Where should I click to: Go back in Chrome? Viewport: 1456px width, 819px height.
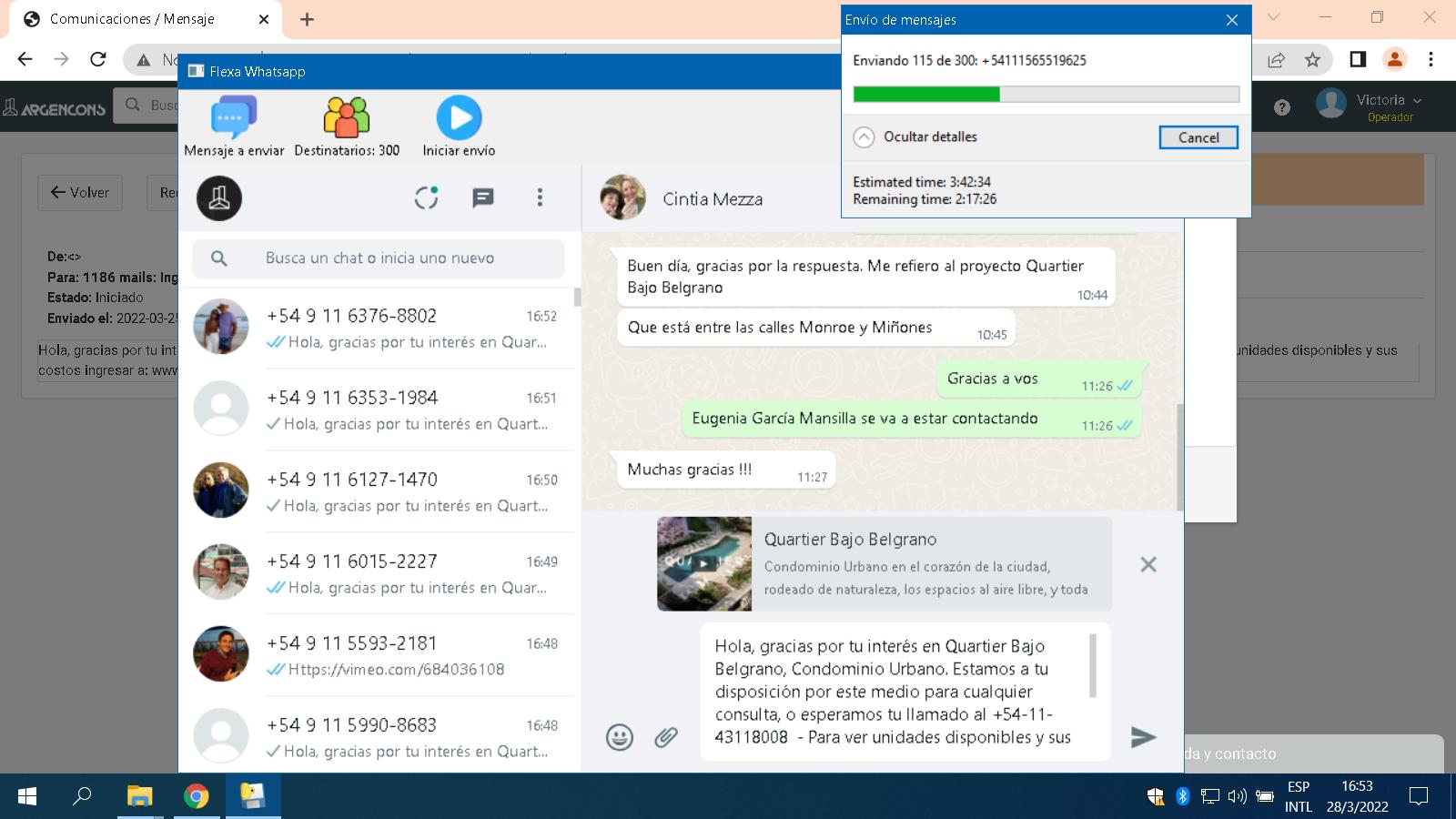click(x=25, y=59)
